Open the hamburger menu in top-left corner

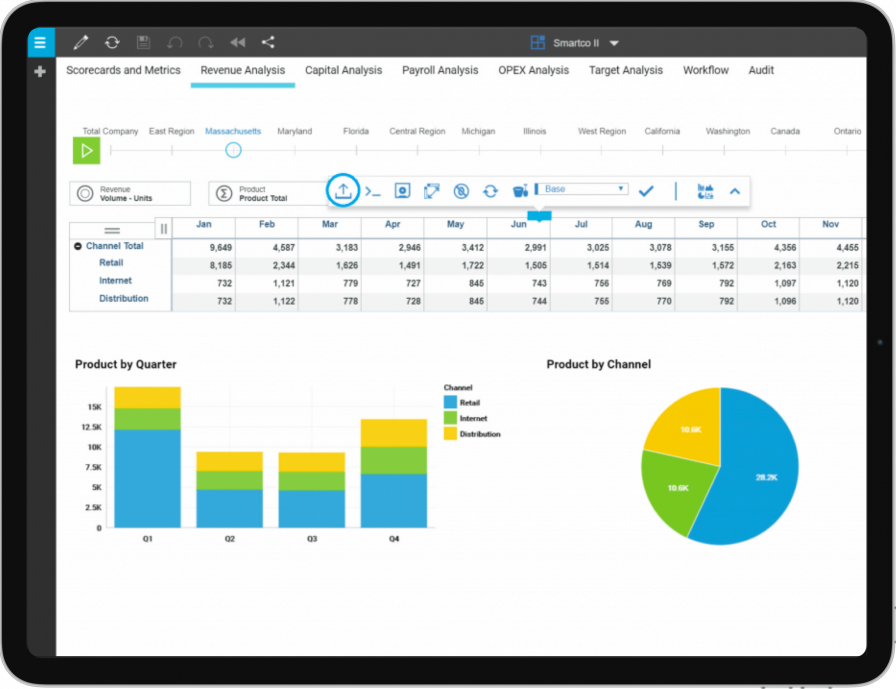click(40, 42)
